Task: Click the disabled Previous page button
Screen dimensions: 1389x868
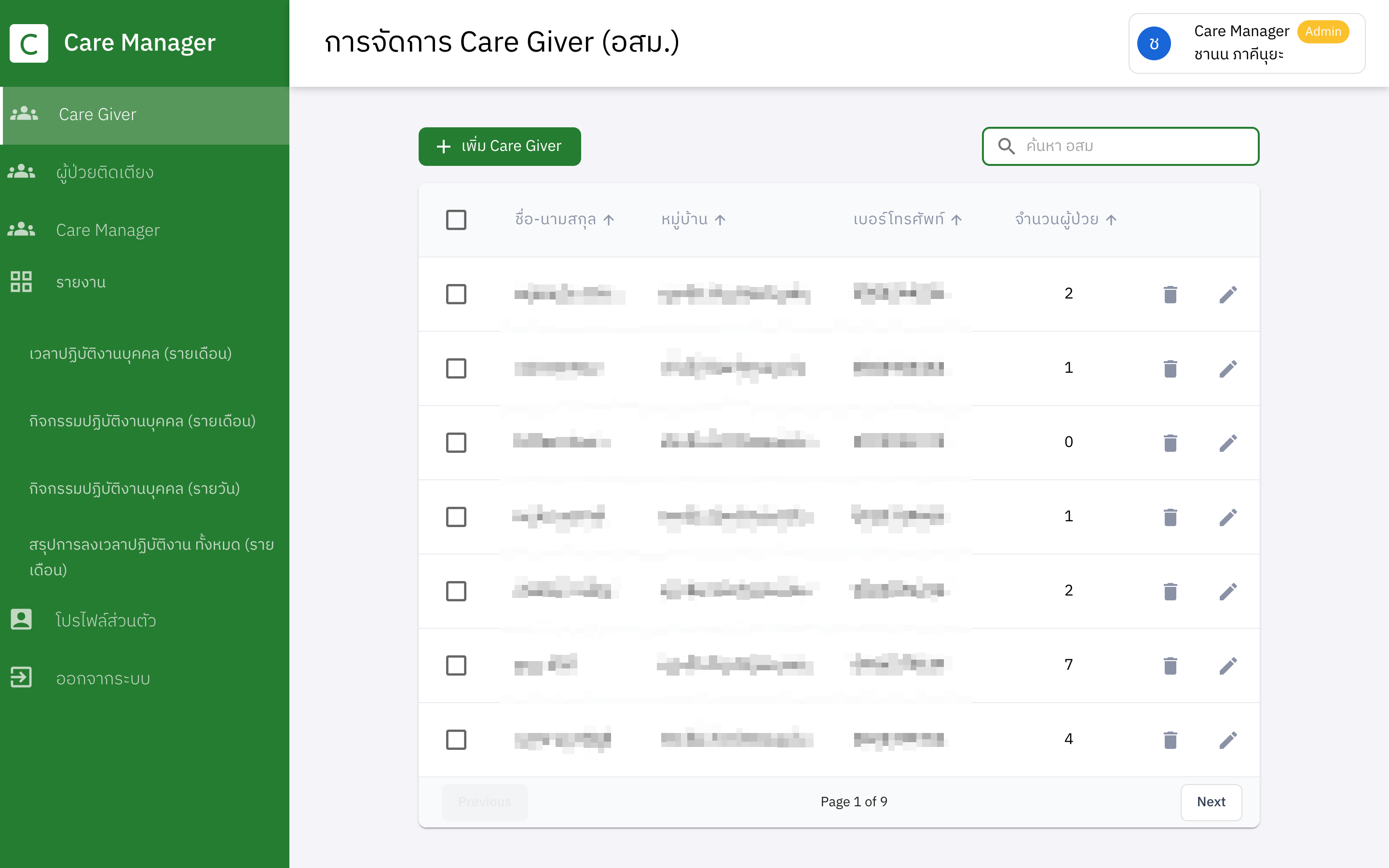Action: (x=484, y=802)
